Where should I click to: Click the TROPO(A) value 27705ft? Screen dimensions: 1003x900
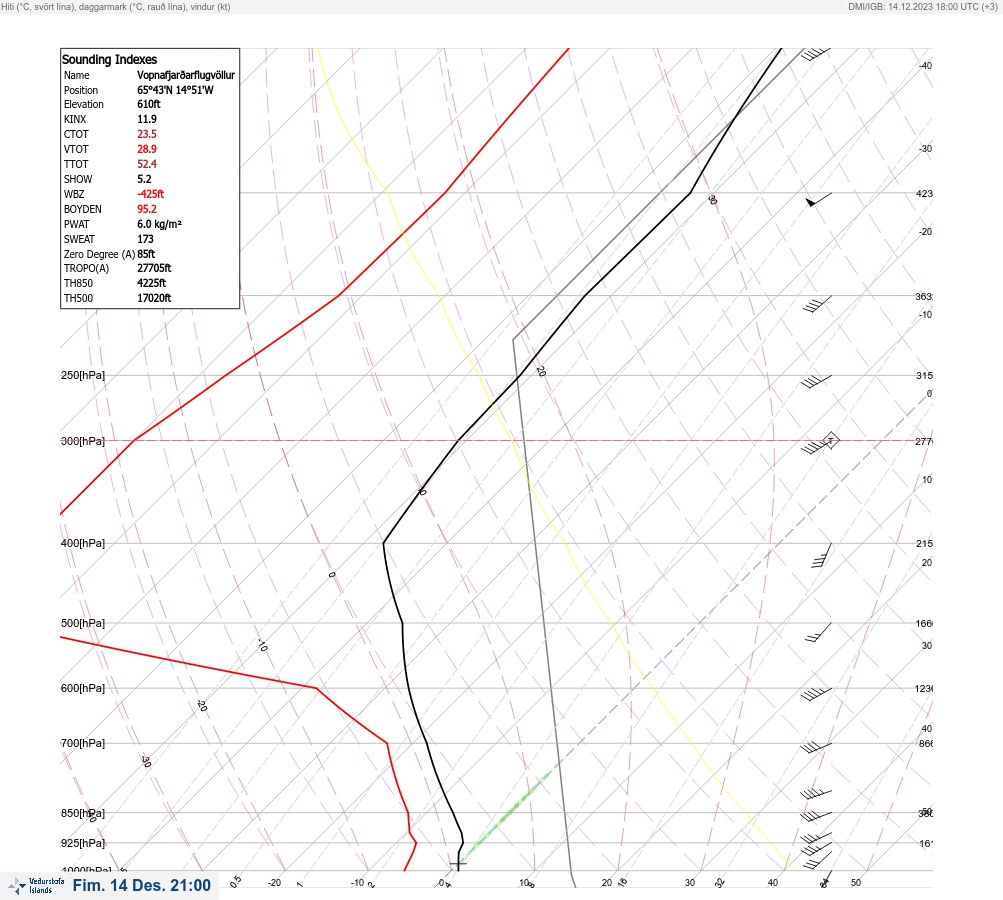click(154, 268)
